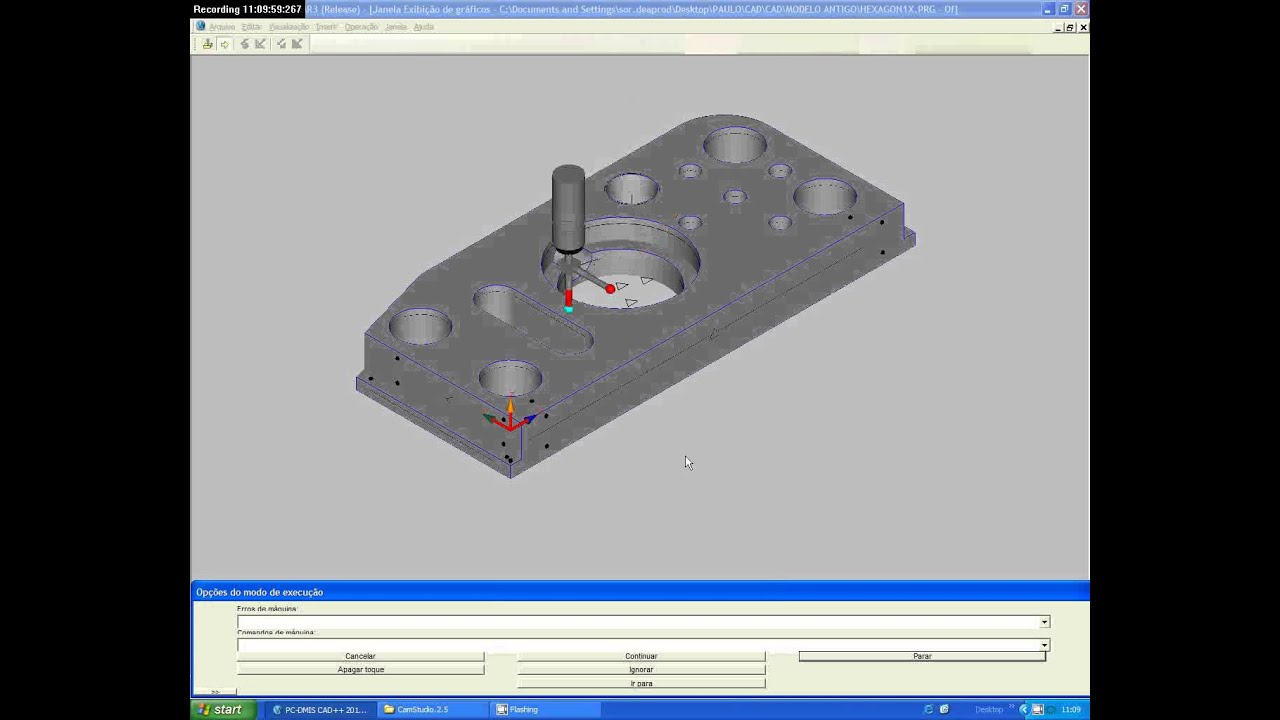Image resolution: width=1280 pixels, height=720 pixels.
Task: Click the last toolbar icon with dark diagonal arrow
Action: click(x=297, y=44)
